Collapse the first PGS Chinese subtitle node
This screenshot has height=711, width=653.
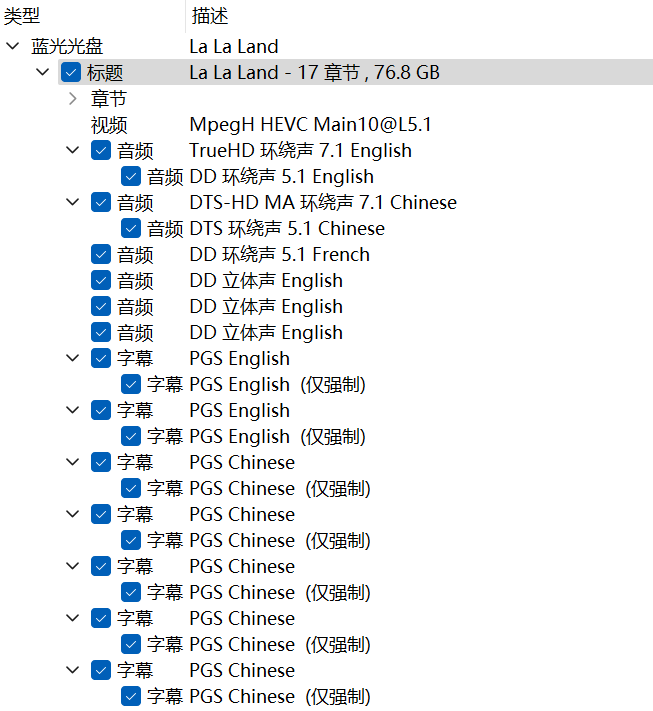tap(73, 462)
